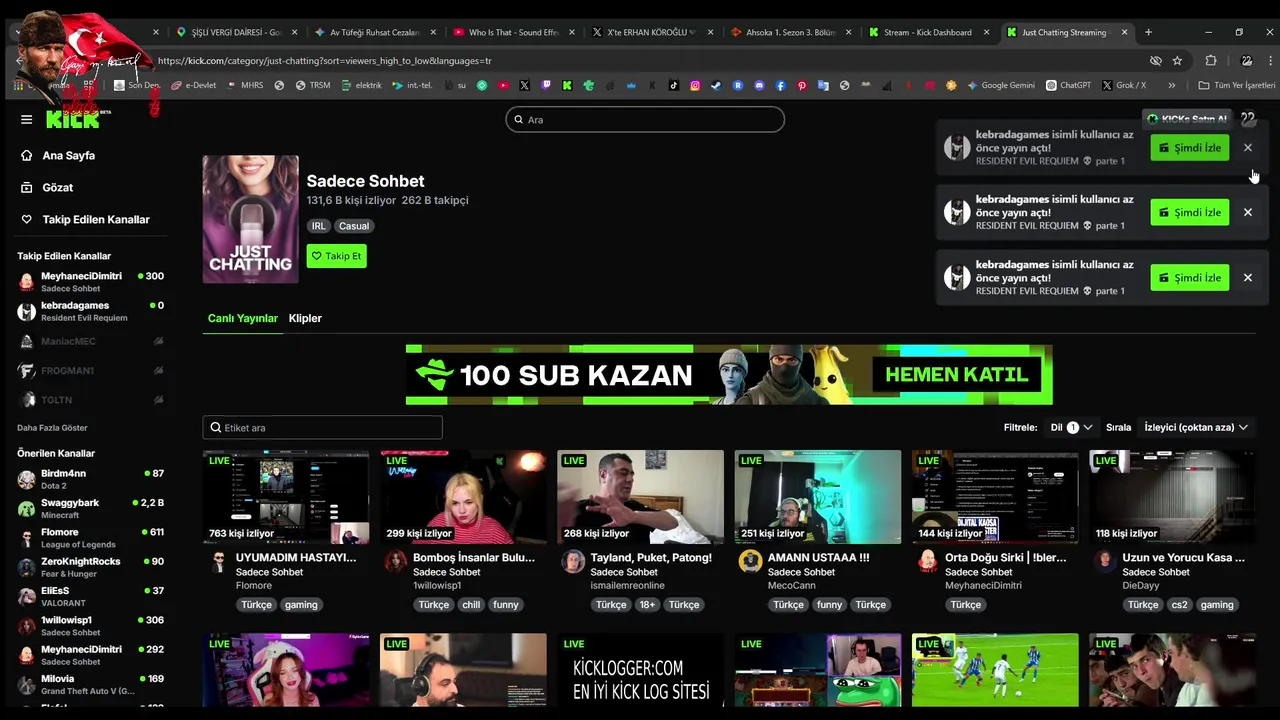Open Bomboş İnsanlar Bulu... stream thumbnail

[x=463, y=497]
